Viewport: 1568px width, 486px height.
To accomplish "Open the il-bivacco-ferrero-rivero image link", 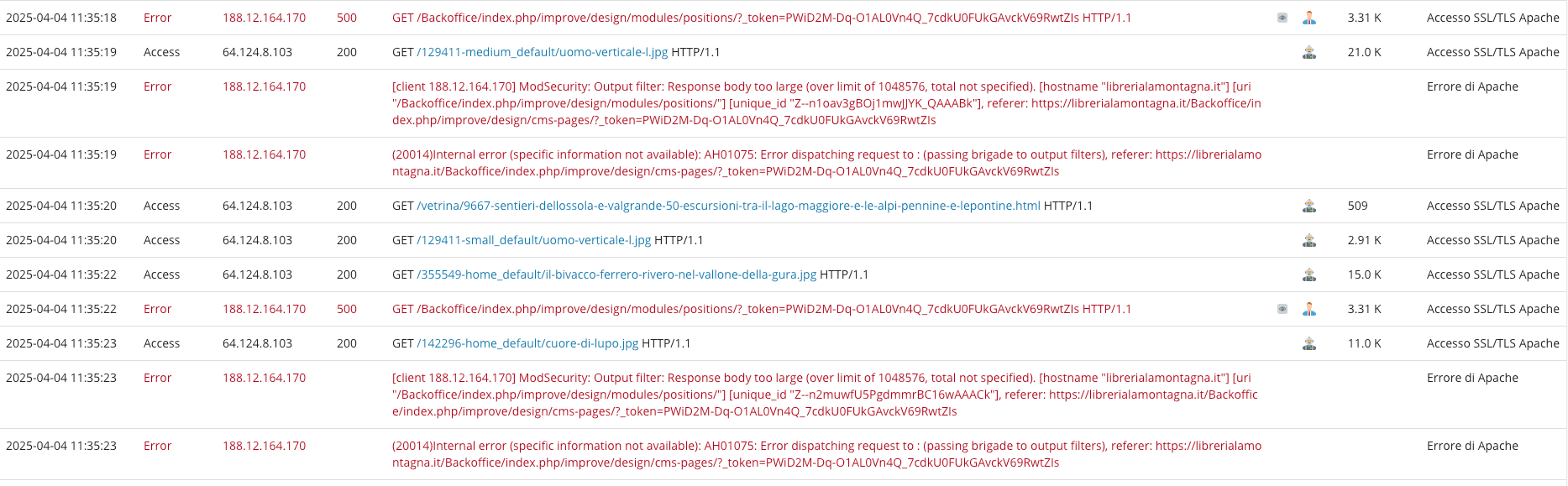I will 616,274.
